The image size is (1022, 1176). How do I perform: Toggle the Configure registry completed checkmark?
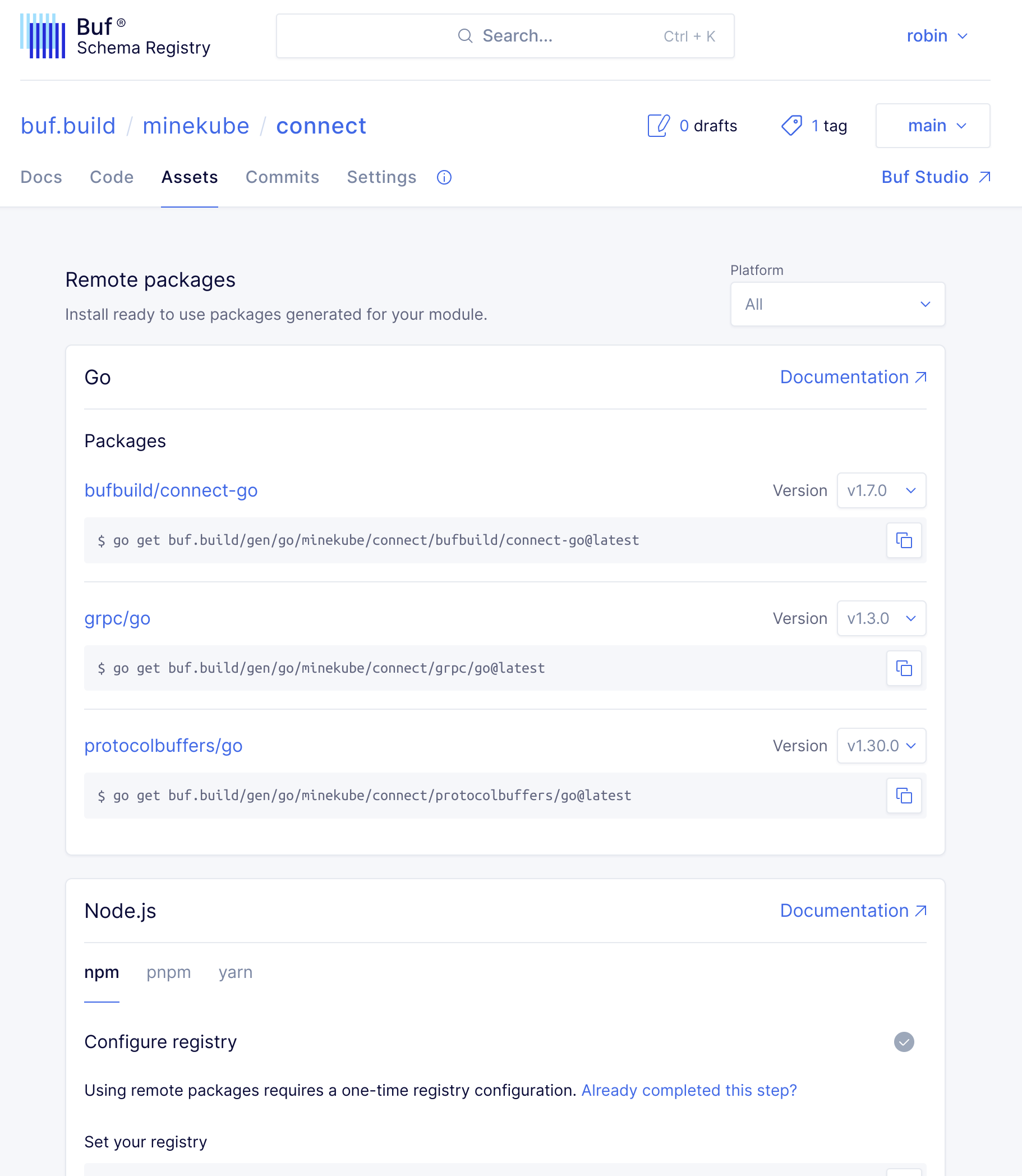click(x=905, y=1042)
